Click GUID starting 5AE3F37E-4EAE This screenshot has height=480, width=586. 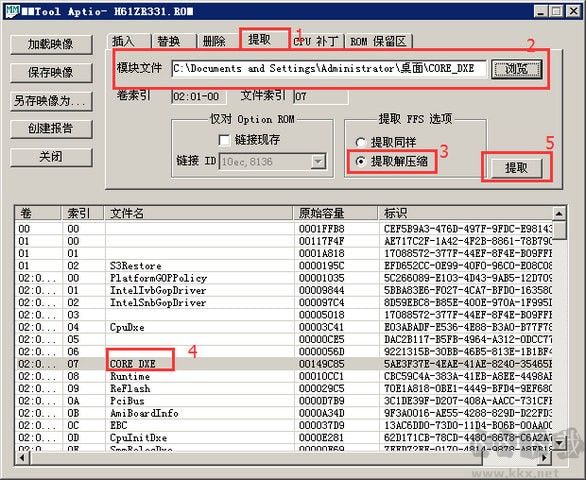pos(468,364)
